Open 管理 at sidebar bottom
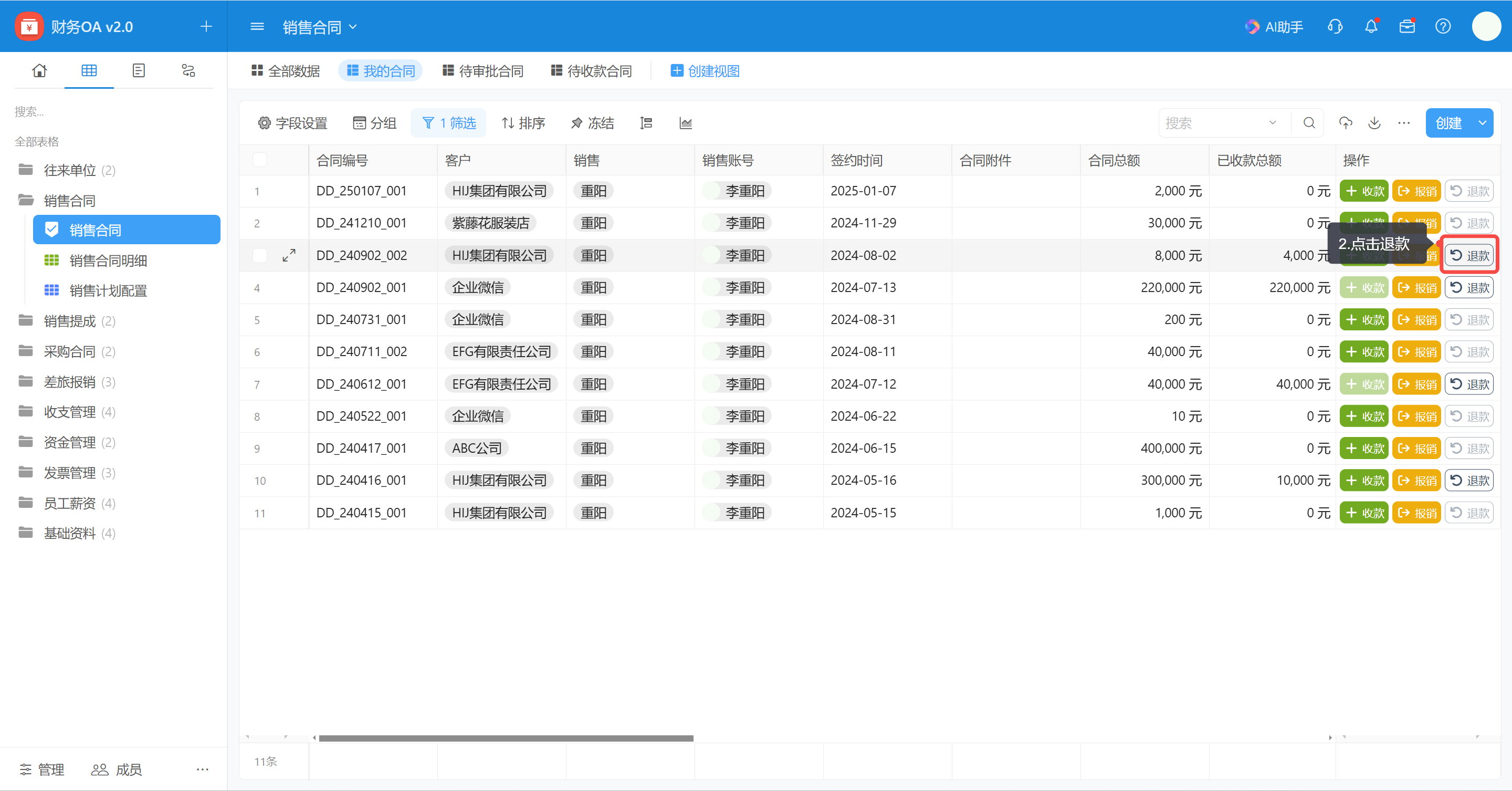The height and width of the screenshot is (791, 1512). pyautogui.click(x=41, y=769)
